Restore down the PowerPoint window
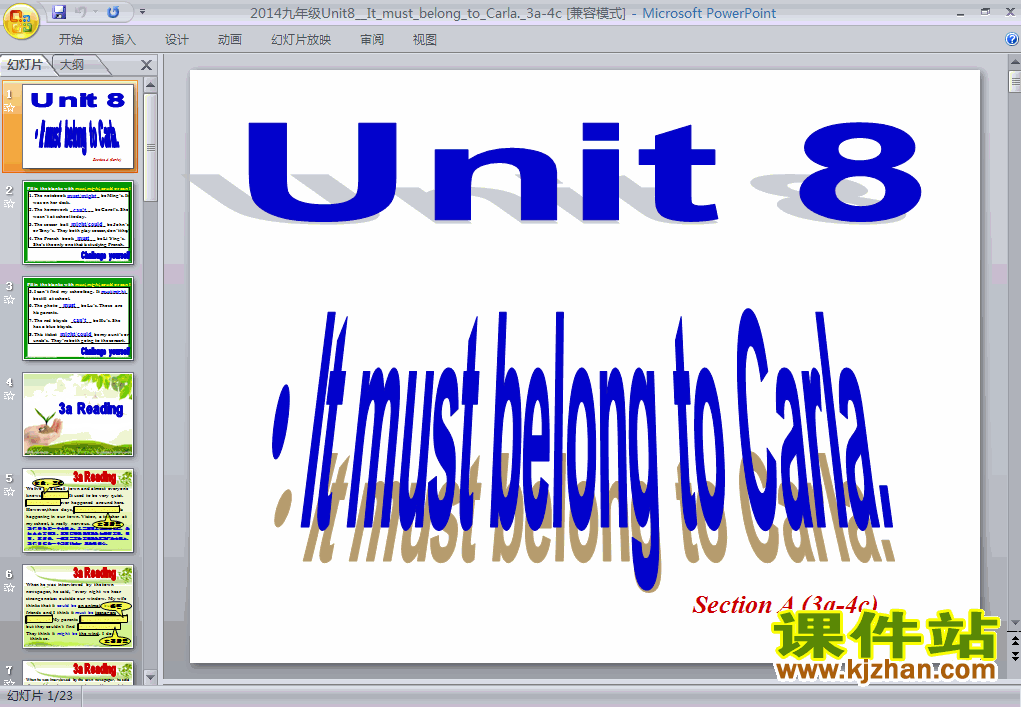 tap(985, 12)
